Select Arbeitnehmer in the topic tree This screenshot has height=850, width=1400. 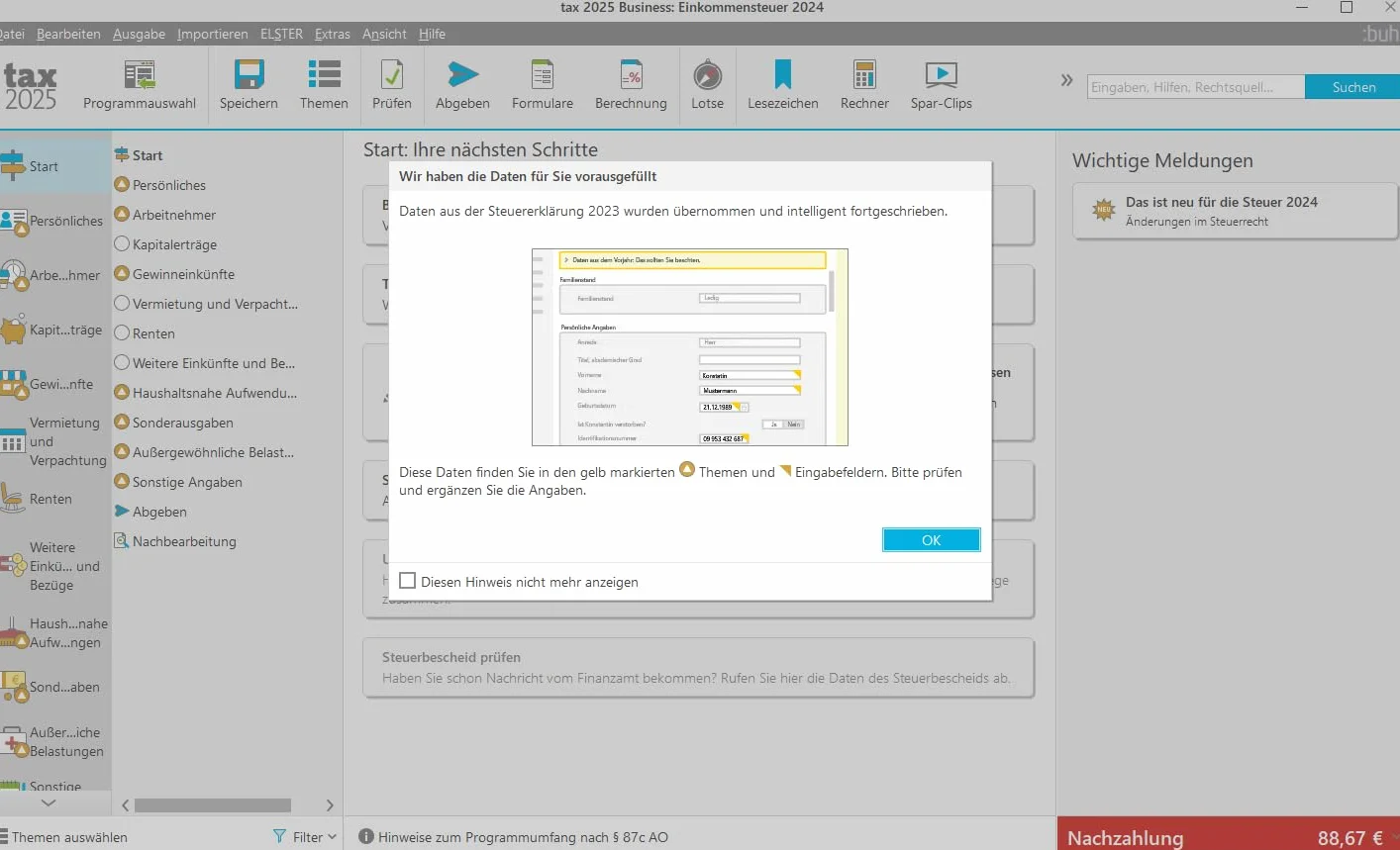pyautogui.click(x=165, y=215)
